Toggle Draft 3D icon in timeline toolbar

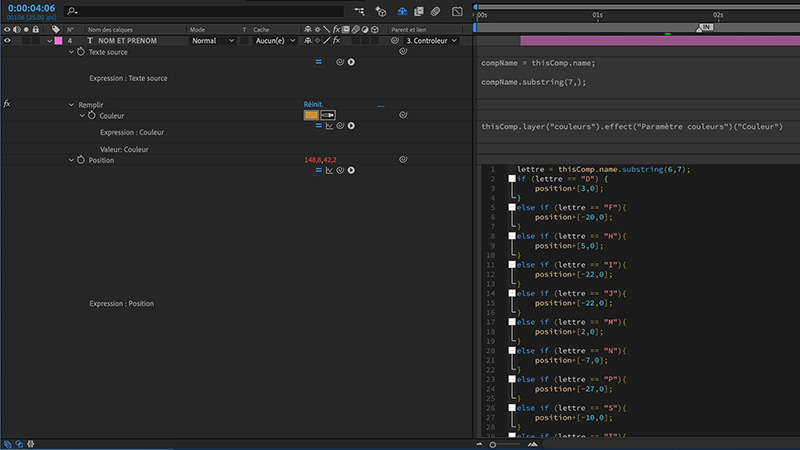(381, 11)
